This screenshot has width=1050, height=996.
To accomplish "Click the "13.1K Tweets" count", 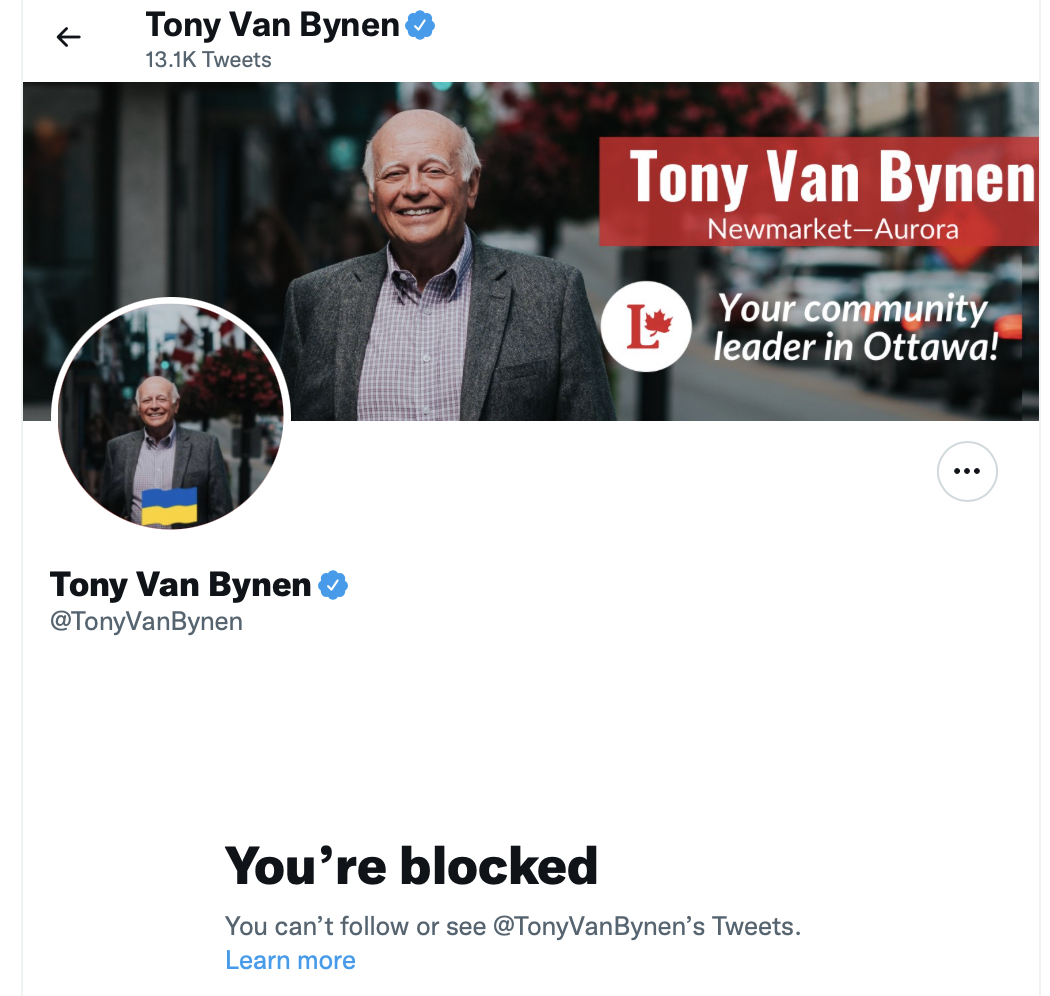I will (208, 60).
